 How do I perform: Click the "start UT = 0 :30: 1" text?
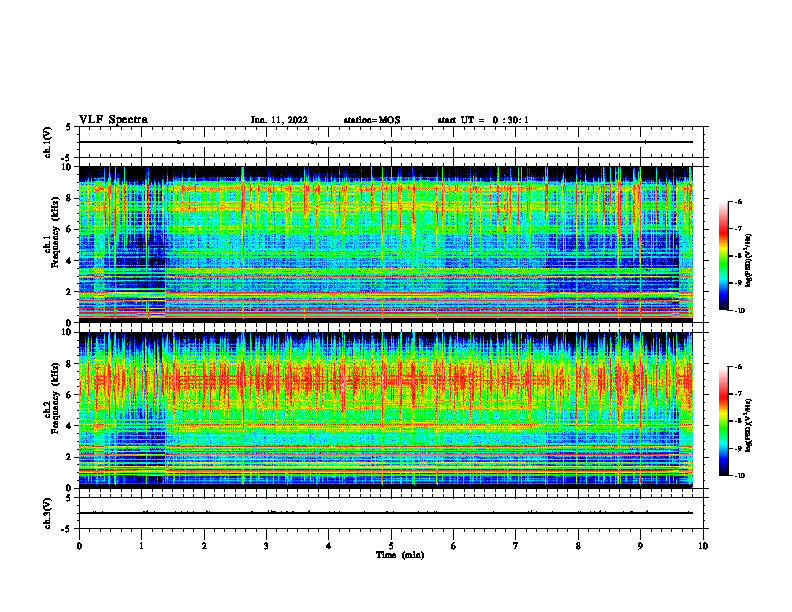coord(483,120)
